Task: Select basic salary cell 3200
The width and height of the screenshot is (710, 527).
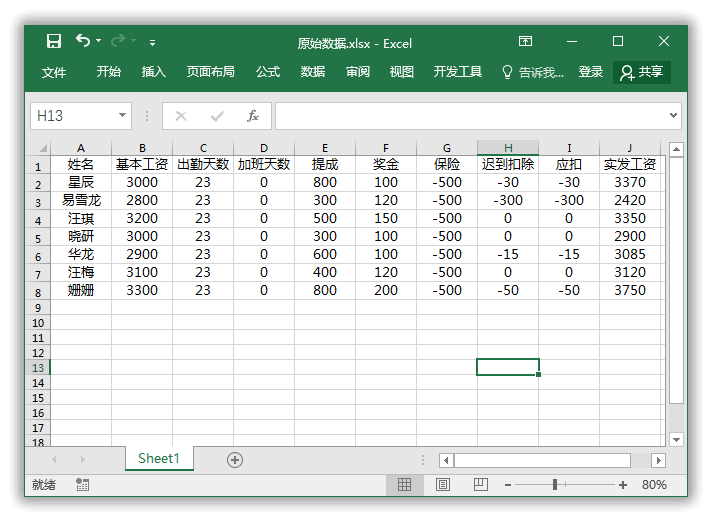Action: 142,218
